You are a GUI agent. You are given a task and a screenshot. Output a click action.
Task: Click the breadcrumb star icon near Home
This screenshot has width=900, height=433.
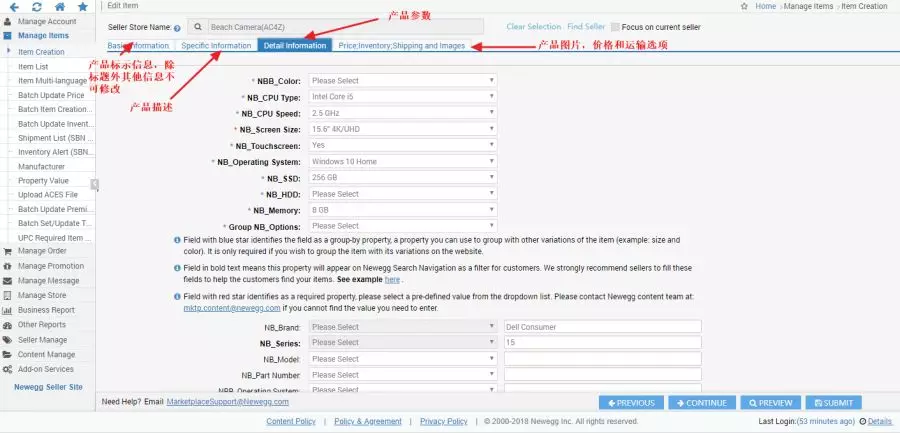[x=744, y=6]
